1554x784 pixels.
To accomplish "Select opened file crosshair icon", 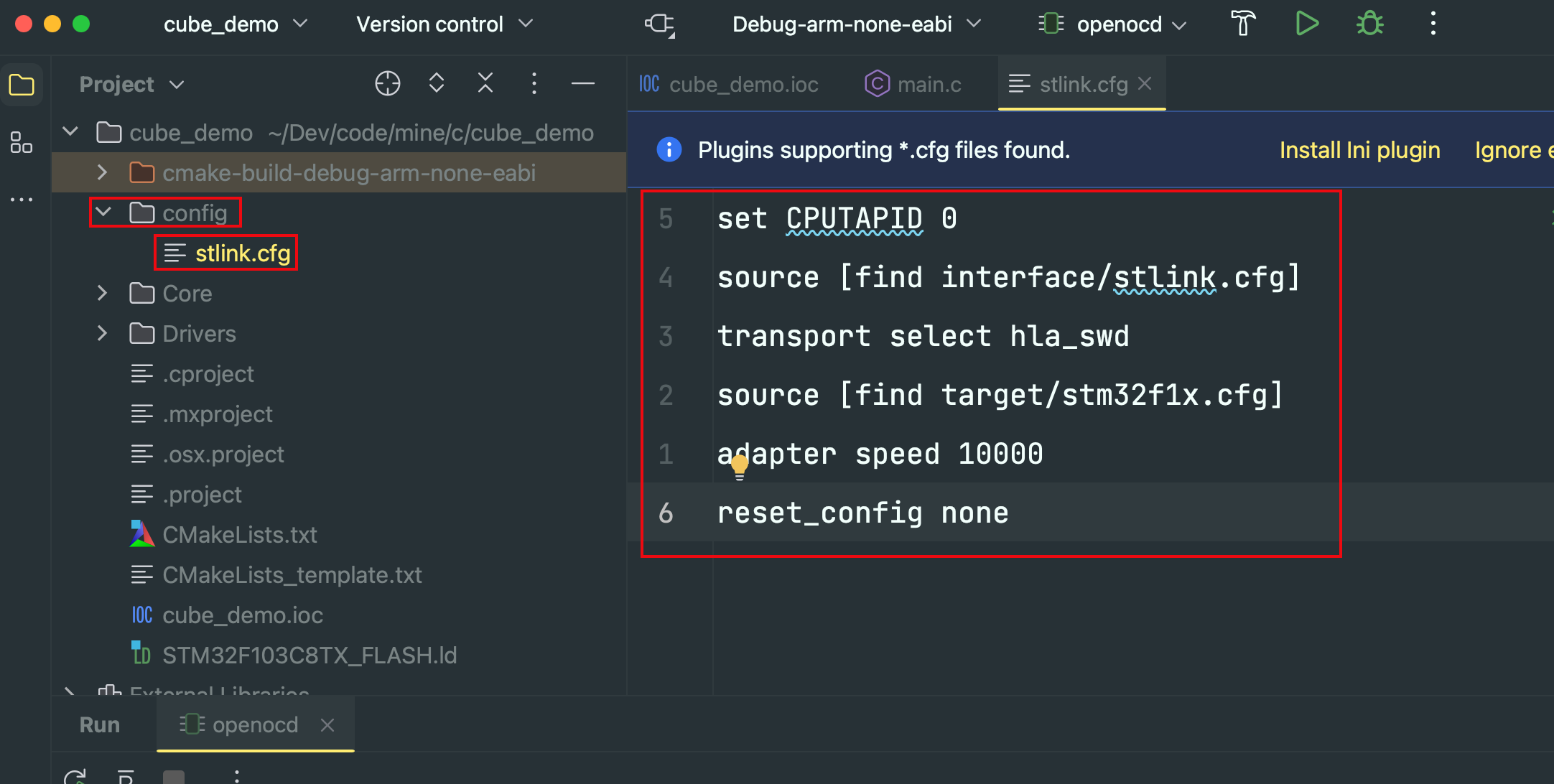I will click(x=388, y=84).
